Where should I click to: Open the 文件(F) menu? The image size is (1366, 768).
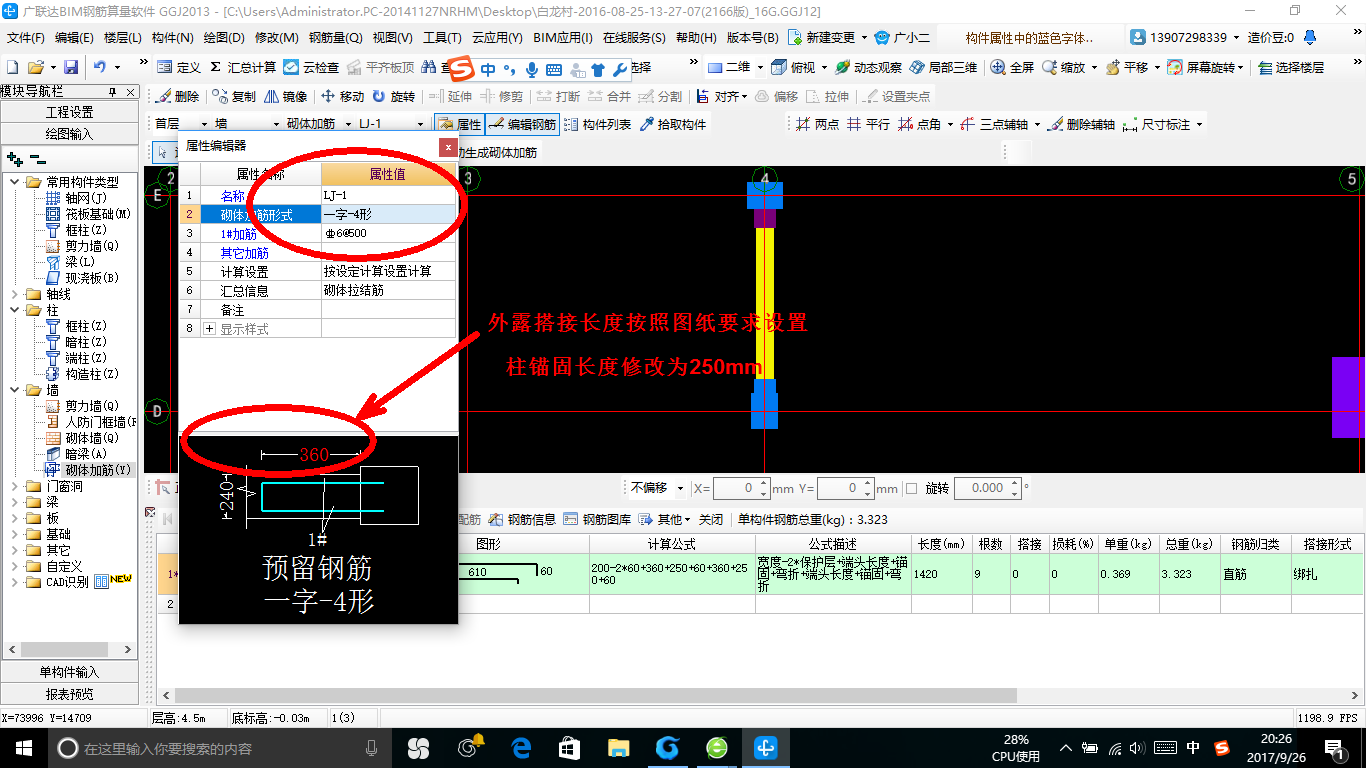coord(26,38)
